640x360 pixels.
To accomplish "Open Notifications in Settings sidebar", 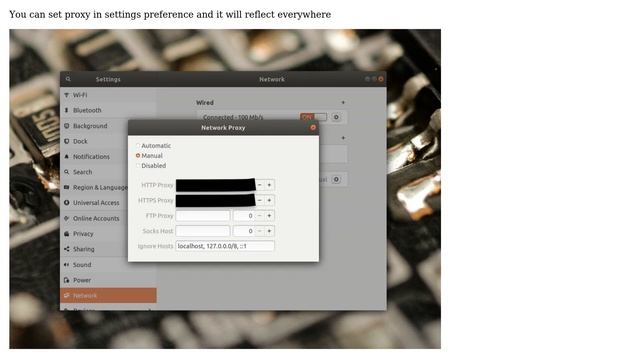I will [94, 157].
